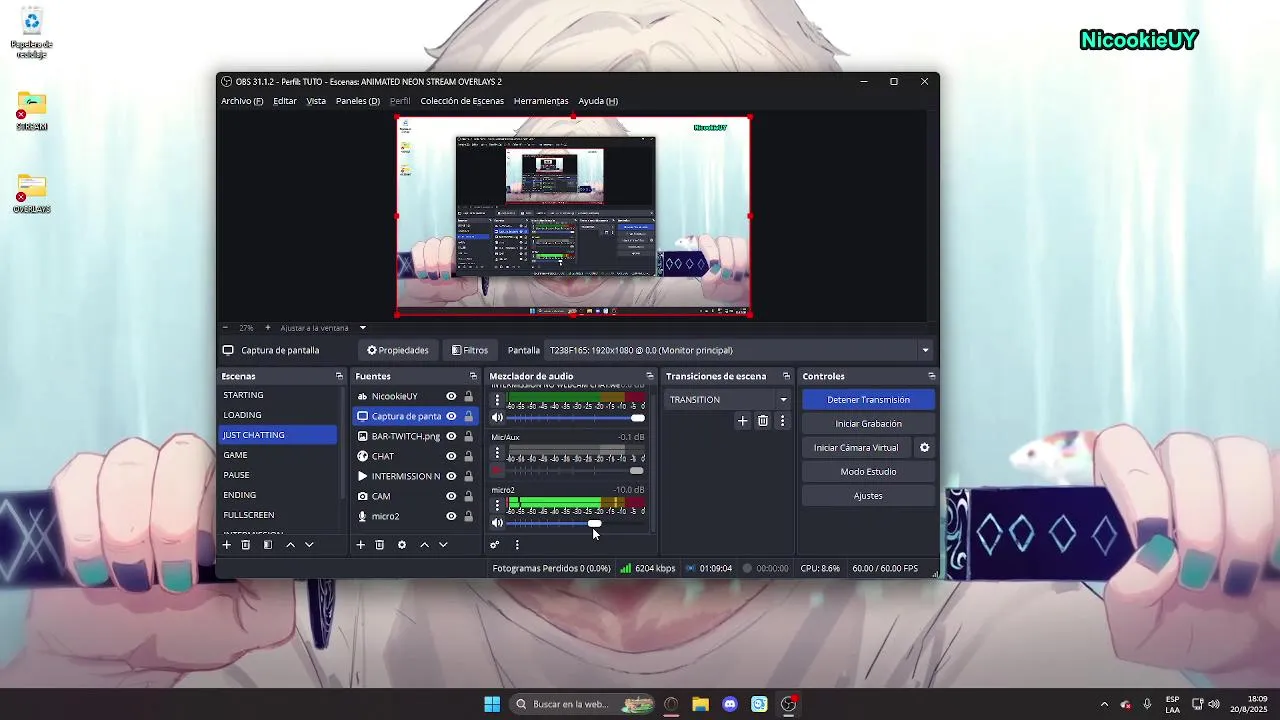Toggle visibility of BAR-TWITCH.png source
Viewport: 1280px width, 720px height.
click(451, 436)
